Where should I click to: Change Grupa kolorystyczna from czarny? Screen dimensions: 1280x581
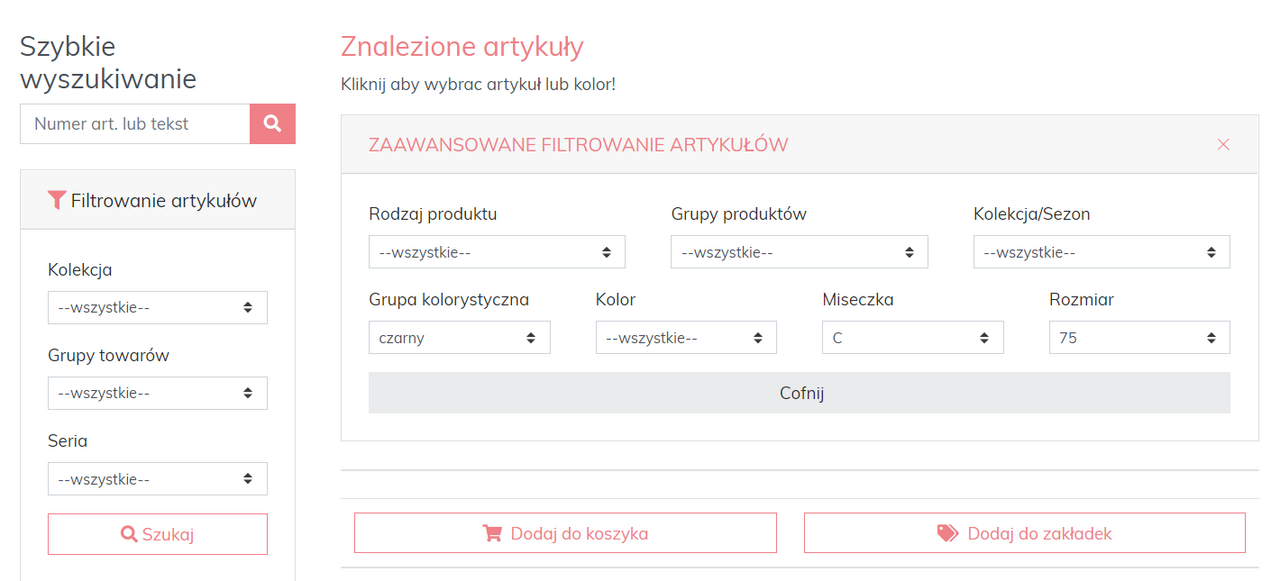click(459, 338)
